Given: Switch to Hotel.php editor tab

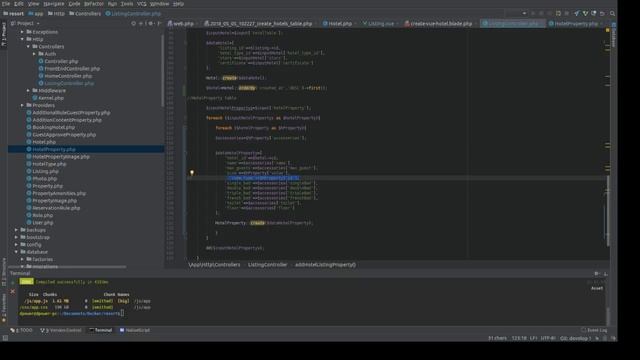Looking at the screenshot, I should click(338, 24).
